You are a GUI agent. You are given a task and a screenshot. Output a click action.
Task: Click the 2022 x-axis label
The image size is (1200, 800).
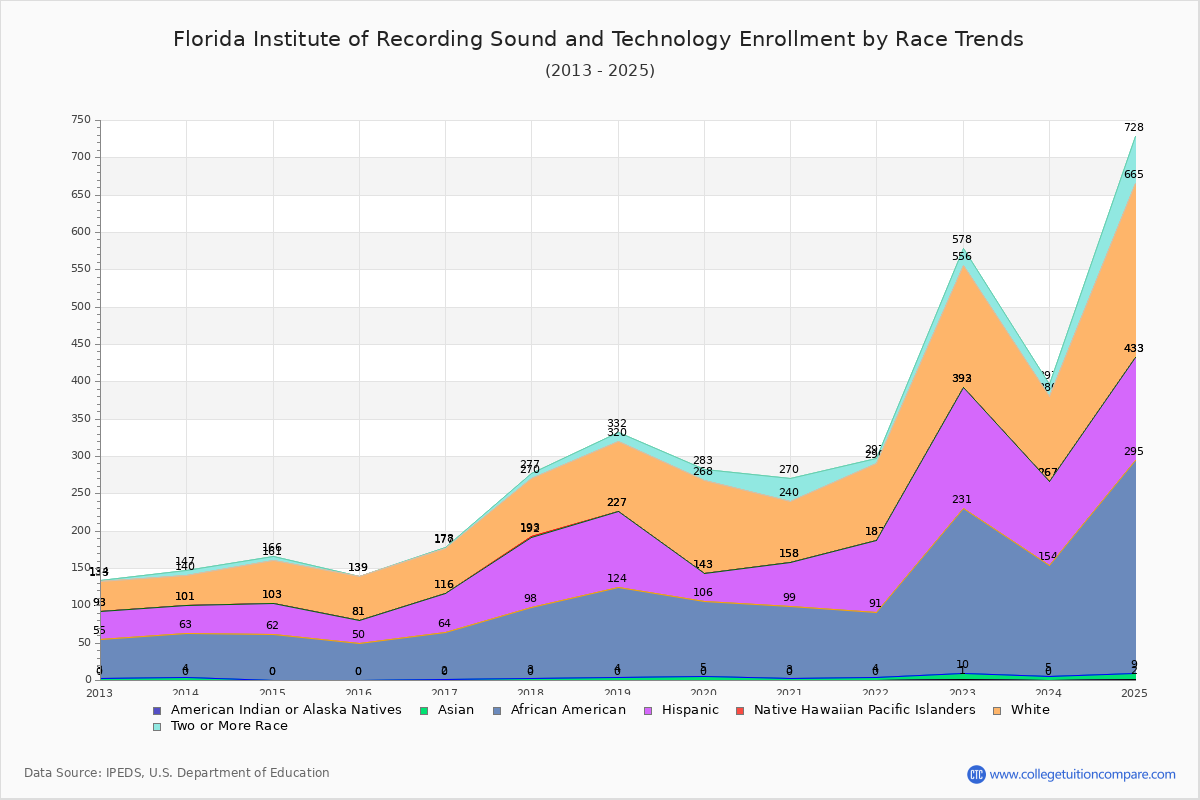coord(876,692)
